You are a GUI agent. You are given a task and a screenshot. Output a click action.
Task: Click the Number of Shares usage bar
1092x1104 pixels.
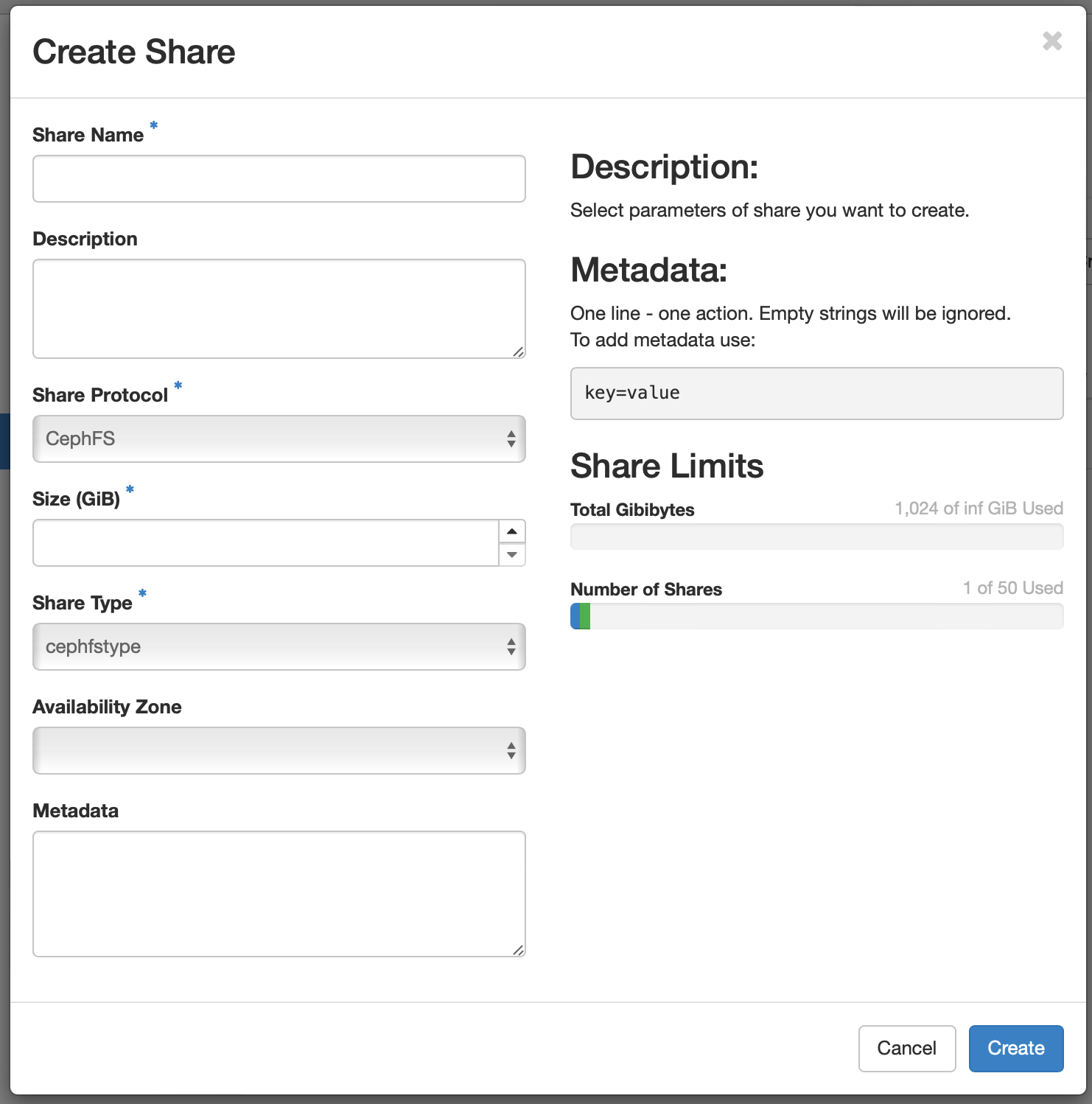click(816, 616)
